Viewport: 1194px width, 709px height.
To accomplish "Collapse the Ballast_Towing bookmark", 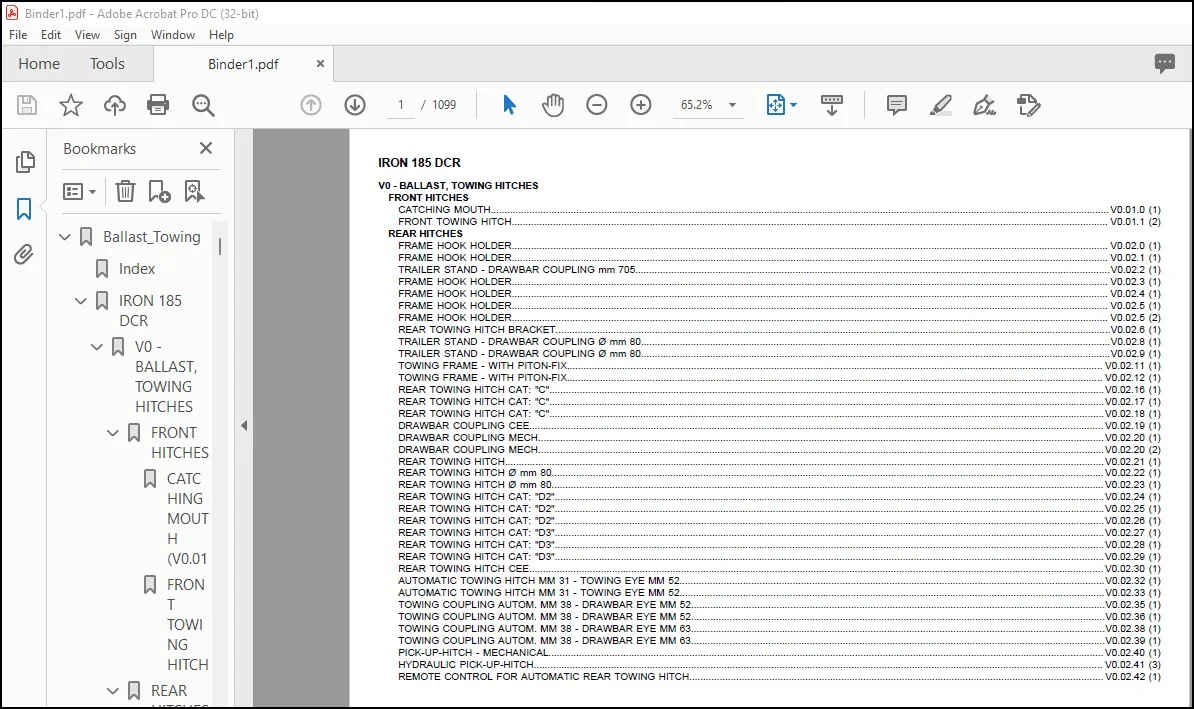I will [x=65, y=237].
